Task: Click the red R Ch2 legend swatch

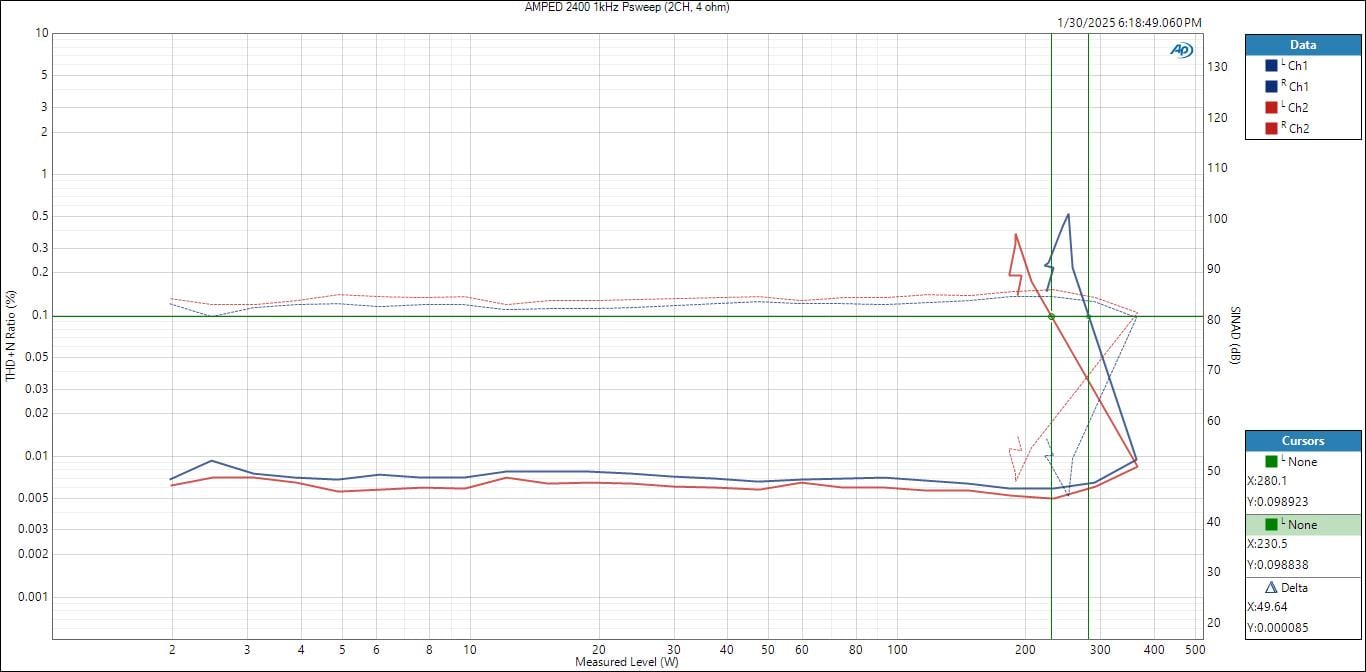Action: coord(1271,128)
